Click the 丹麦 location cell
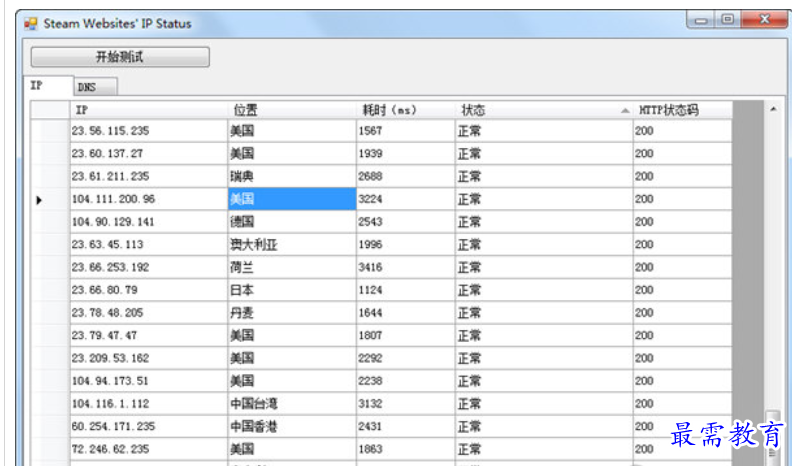 click(292, 313)
